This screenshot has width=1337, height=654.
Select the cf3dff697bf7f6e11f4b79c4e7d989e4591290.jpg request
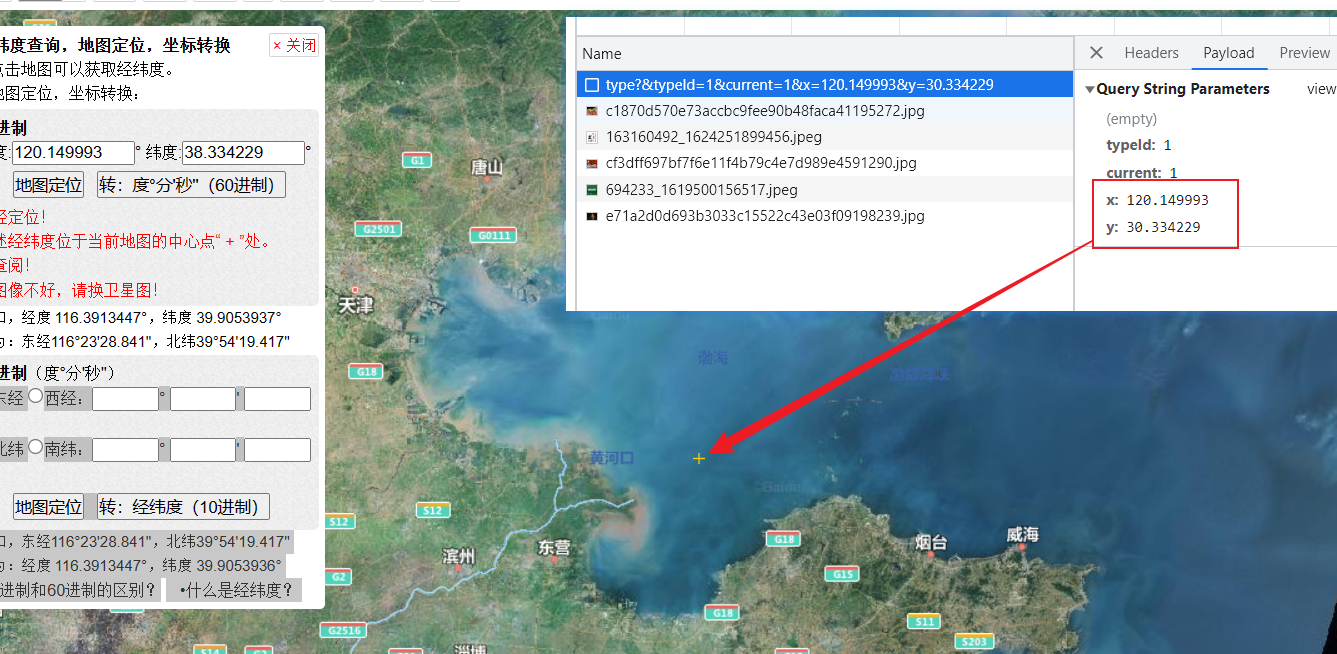point(825,163)
